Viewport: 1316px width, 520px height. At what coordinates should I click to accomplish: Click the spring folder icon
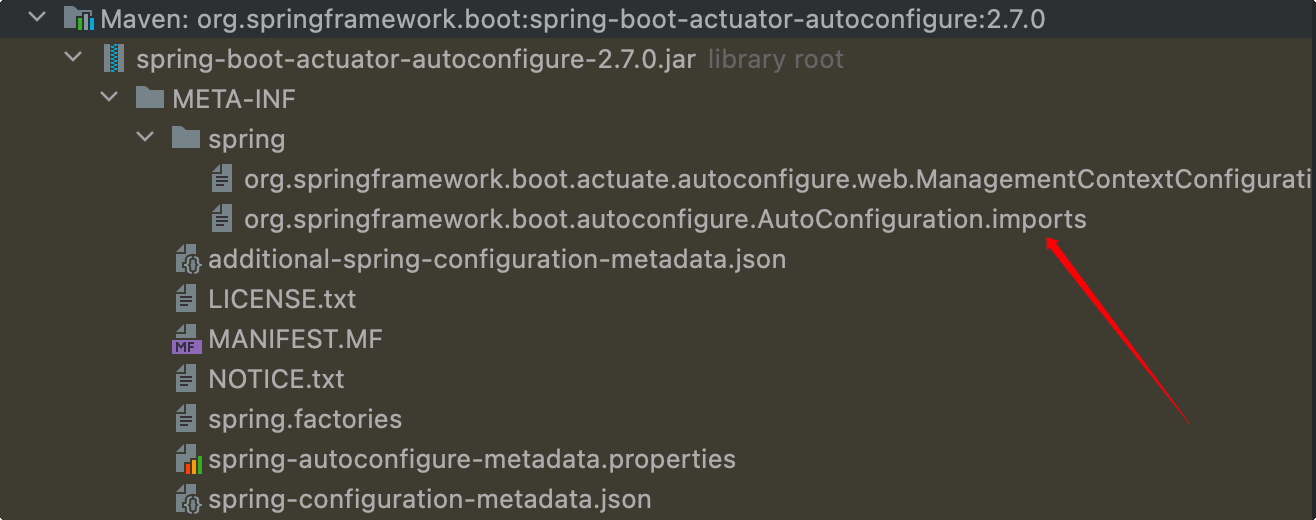(186, 138)
